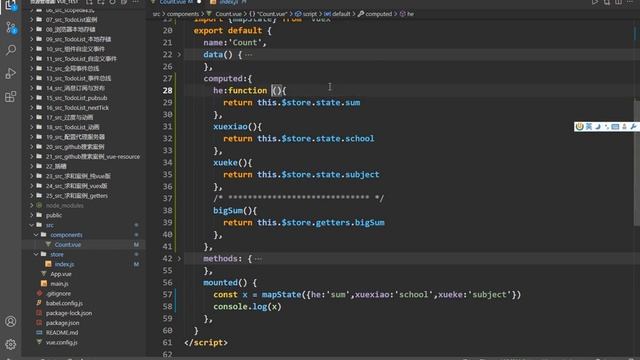
Task: Open vue.config.js file
Action: pyautogui.click(x=62, y=342)
